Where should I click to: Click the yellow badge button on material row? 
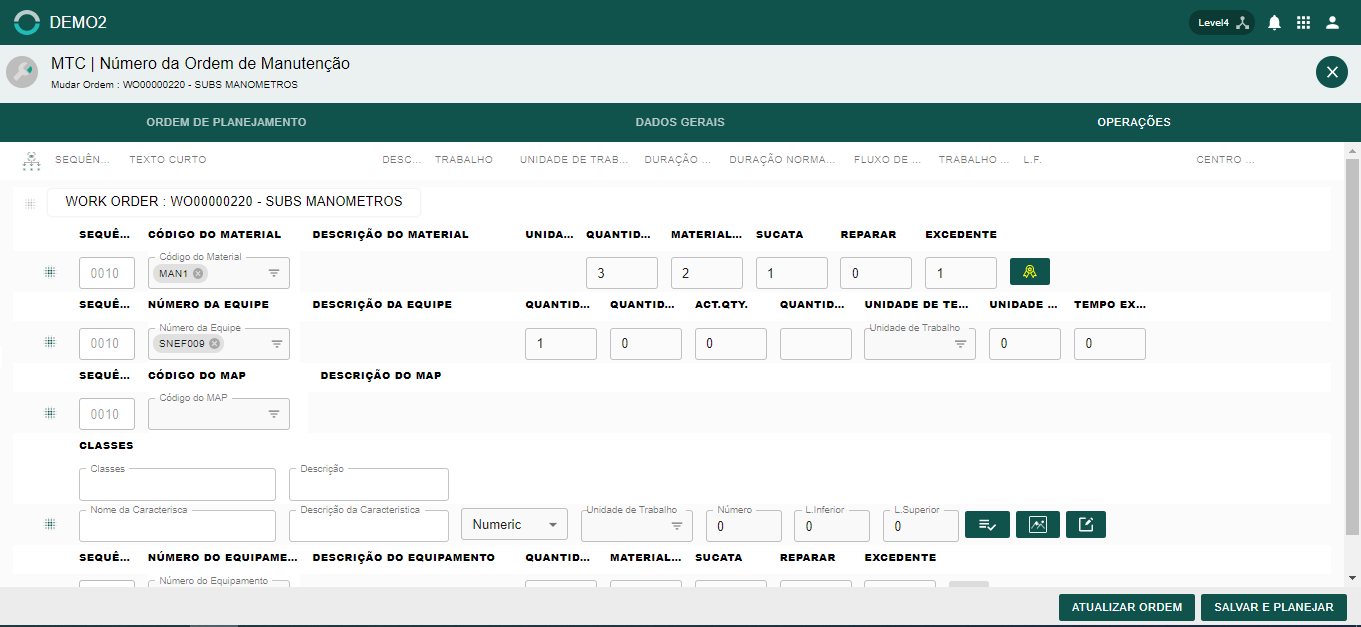tap(1030, 272)
